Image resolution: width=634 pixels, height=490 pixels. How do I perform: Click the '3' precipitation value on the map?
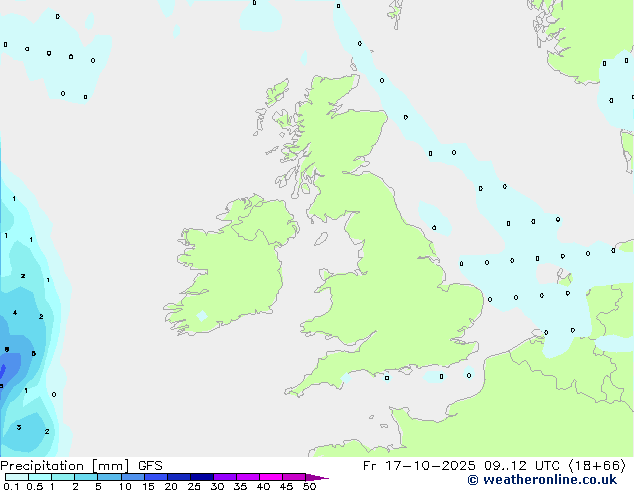click(x=19, y=427)
